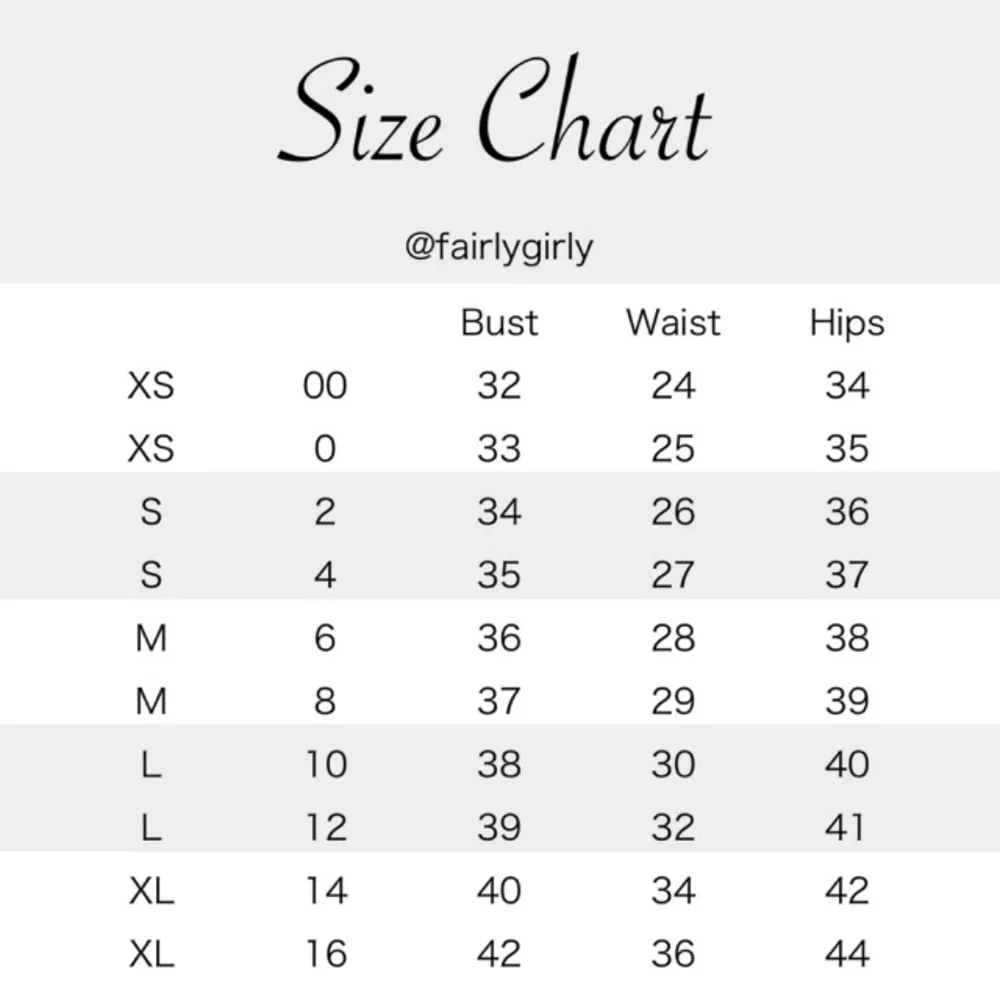Click the XS label in size 0 row
The height and width of the screenshot is (1000, 1000).
(x=151, y=449)
